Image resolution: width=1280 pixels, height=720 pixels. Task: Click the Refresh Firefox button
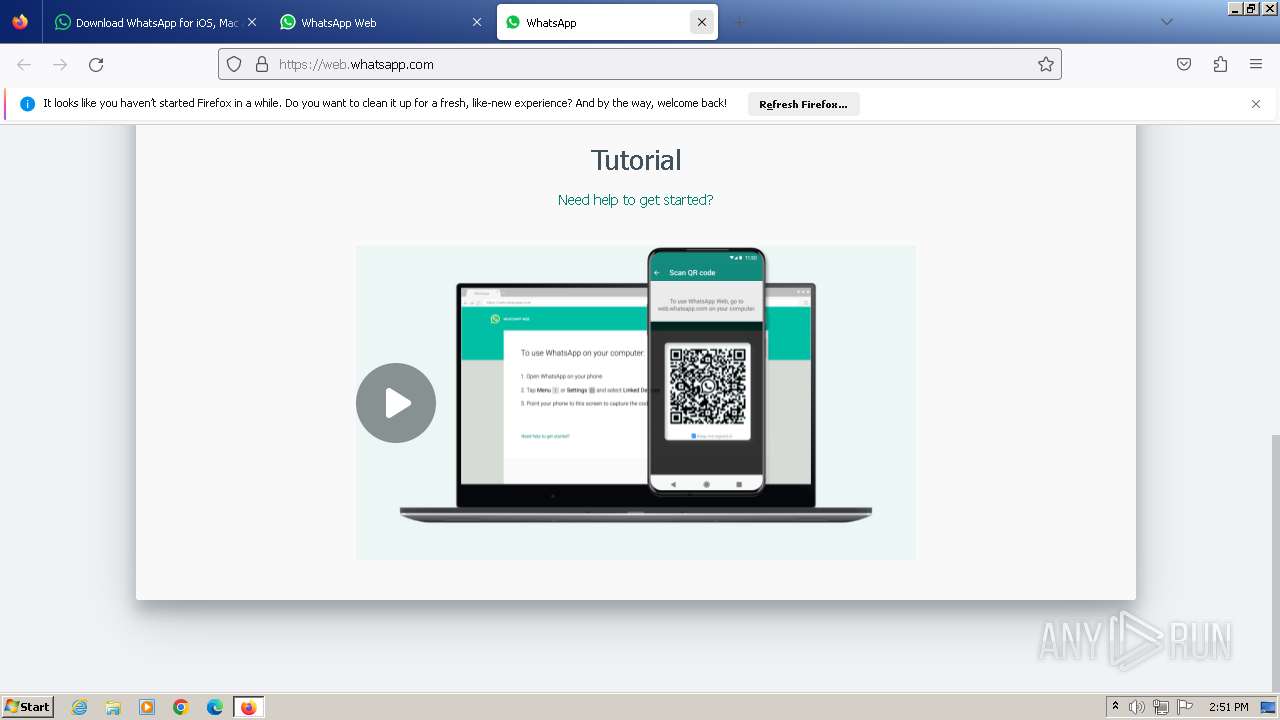tap(803, 104)
